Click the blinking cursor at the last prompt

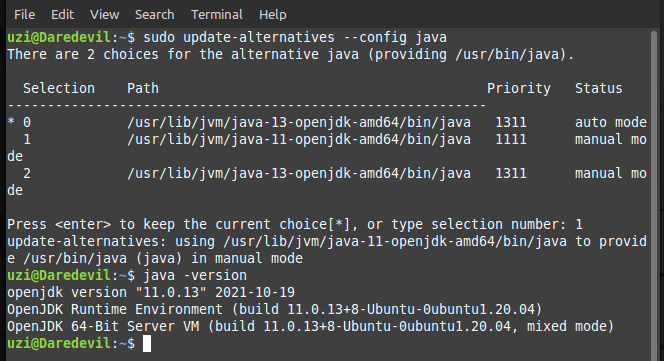click(x=147, y=343)
